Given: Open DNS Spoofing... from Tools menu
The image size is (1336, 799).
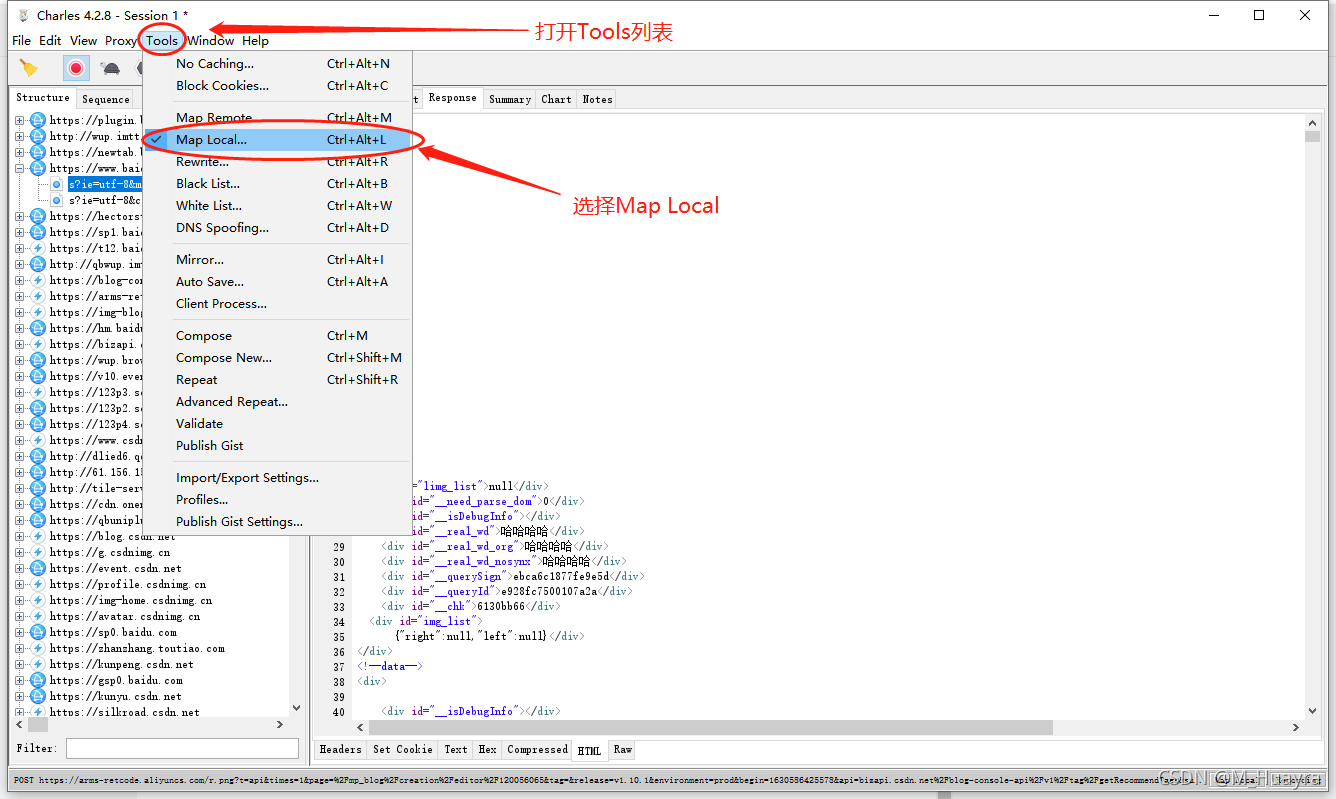Looking at the screenshot, I should 277,228.
